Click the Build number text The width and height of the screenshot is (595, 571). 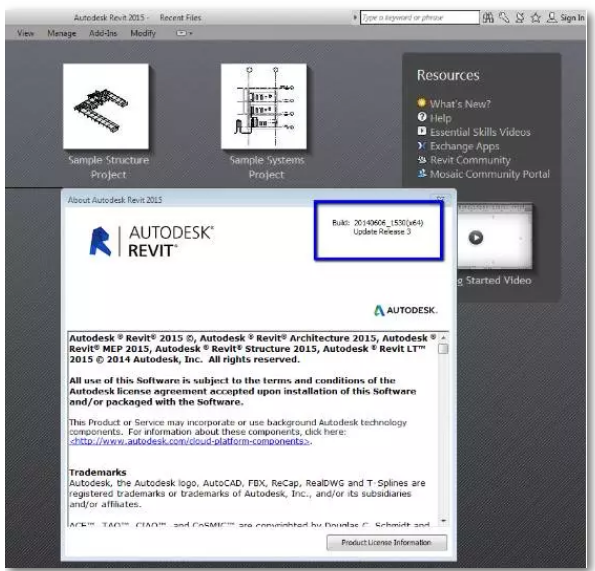click(378, 223)
